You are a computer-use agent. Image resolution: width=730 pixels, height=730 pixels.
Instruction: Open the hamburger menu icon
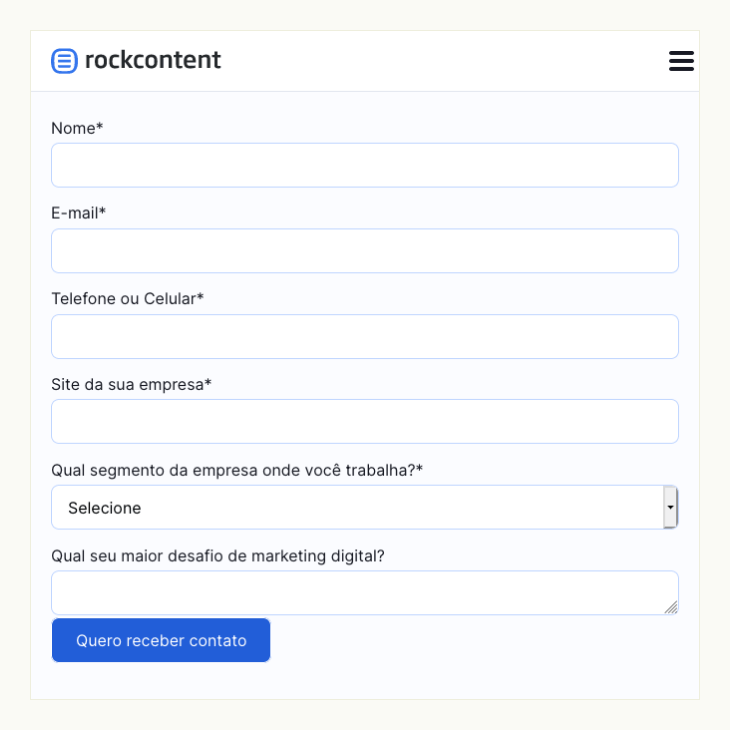point(681,61)
